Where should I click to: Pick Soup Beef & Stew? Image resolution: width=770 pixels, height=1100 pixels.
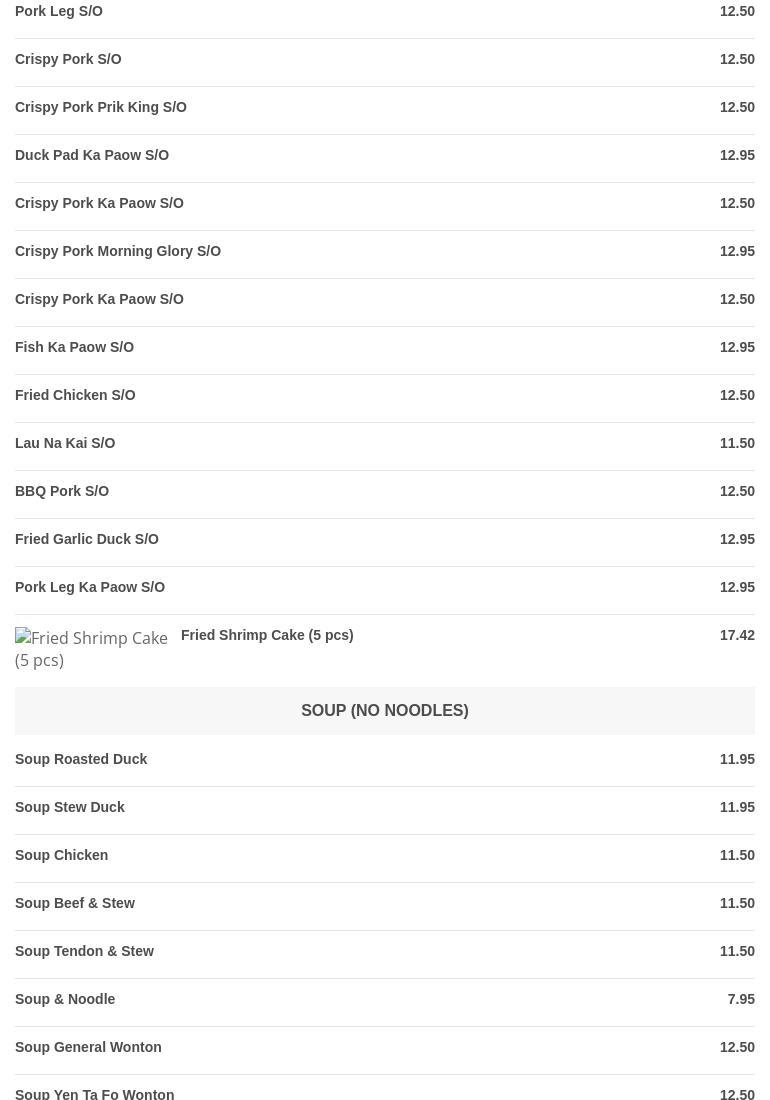(x=75, y=904)
